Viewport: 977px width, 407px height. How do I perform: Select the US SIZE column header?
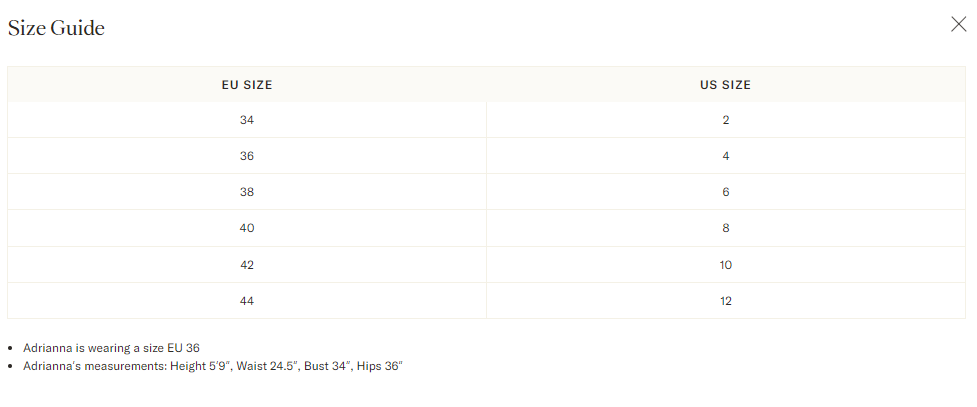pos(725,85)
